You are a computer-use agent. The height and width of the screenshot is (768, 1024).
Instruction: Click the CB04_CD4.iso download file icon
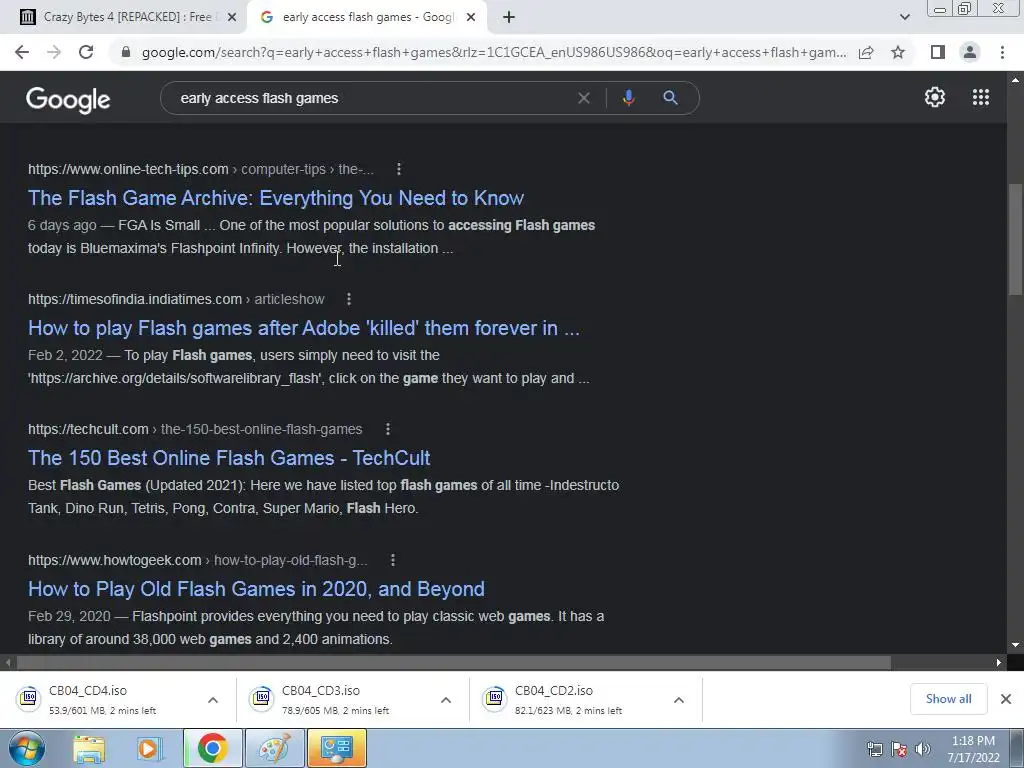(x=28, y=699)
